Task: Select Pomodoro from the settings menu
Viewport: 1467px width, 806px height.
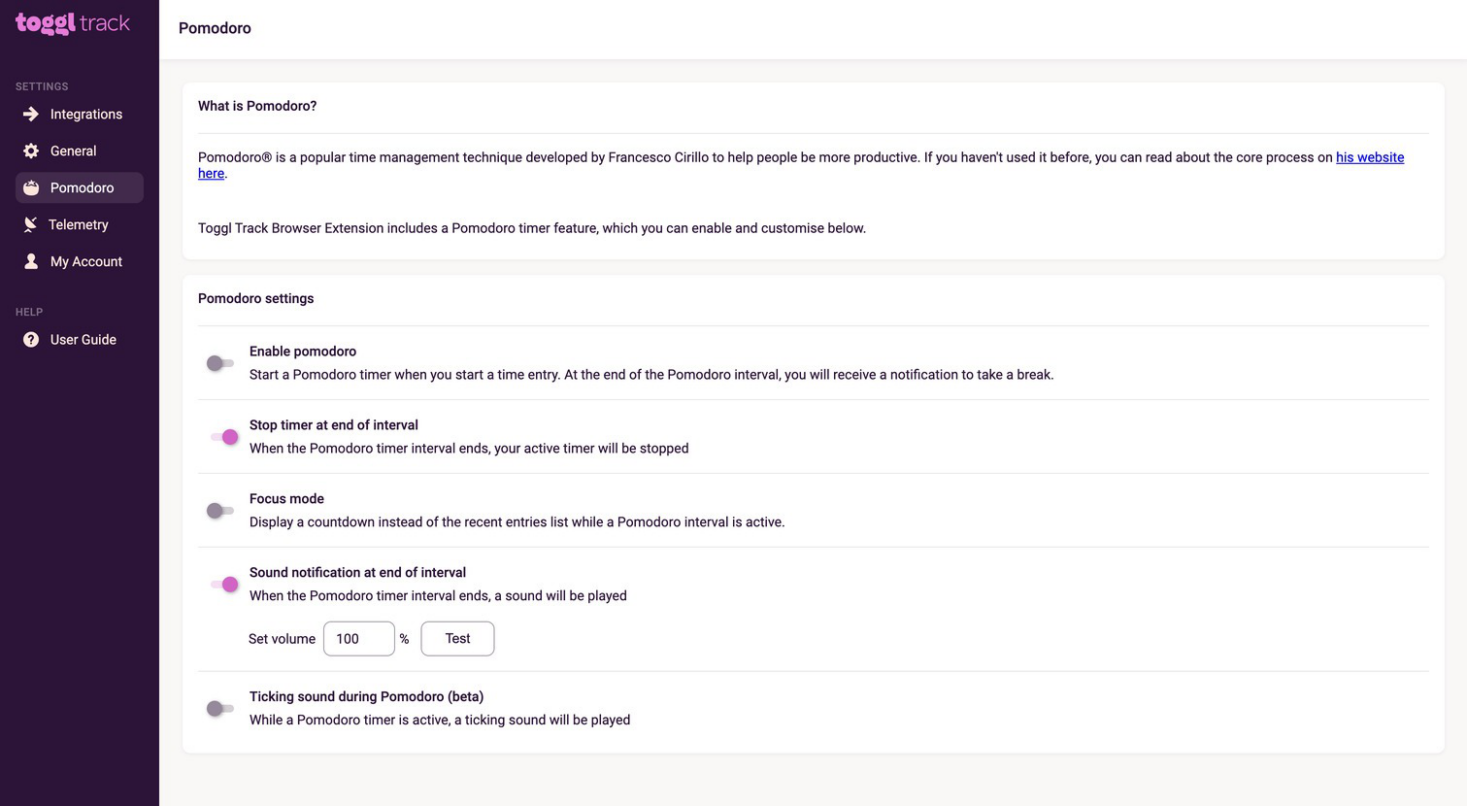Action: (x=80, y=187)
